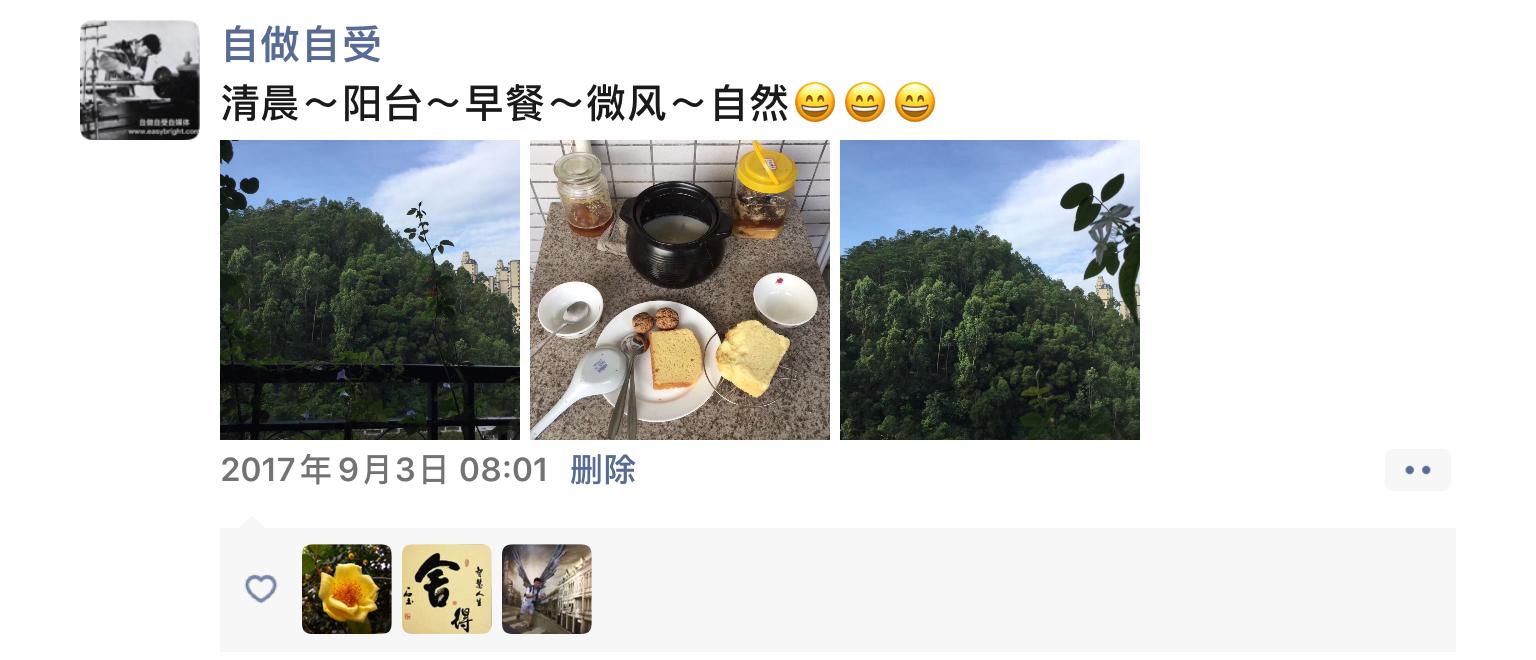Open the yellow flower liker avatar
Screen dimensions: 1536x660
347,589
